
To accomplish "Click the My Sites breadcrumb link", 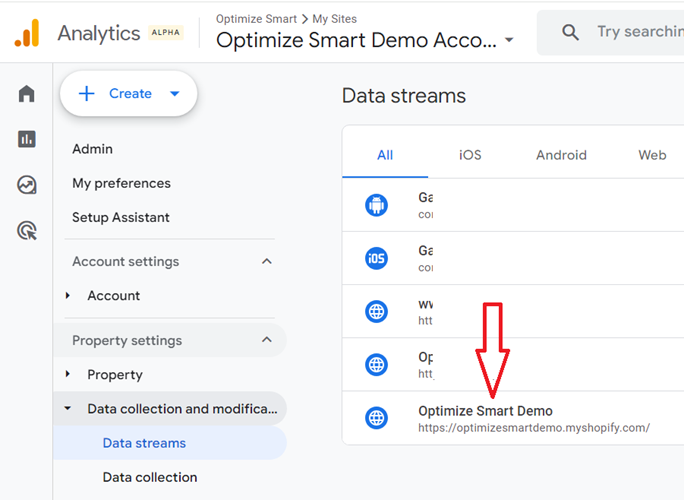I will click(335, 19).
